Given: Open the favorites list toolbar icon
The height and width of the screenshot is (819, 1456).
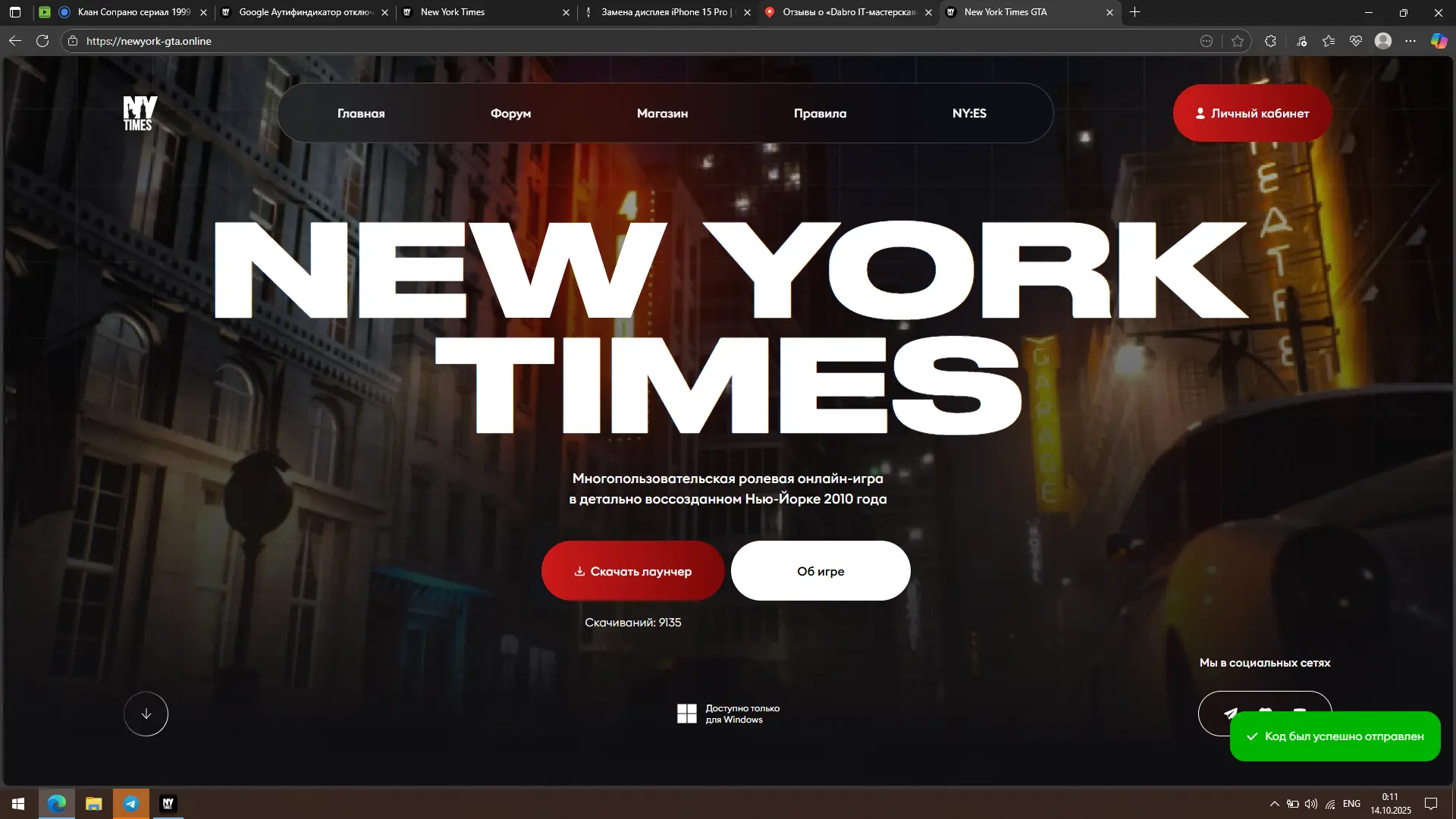Looking at the screenshot, I should [1329, 41].
